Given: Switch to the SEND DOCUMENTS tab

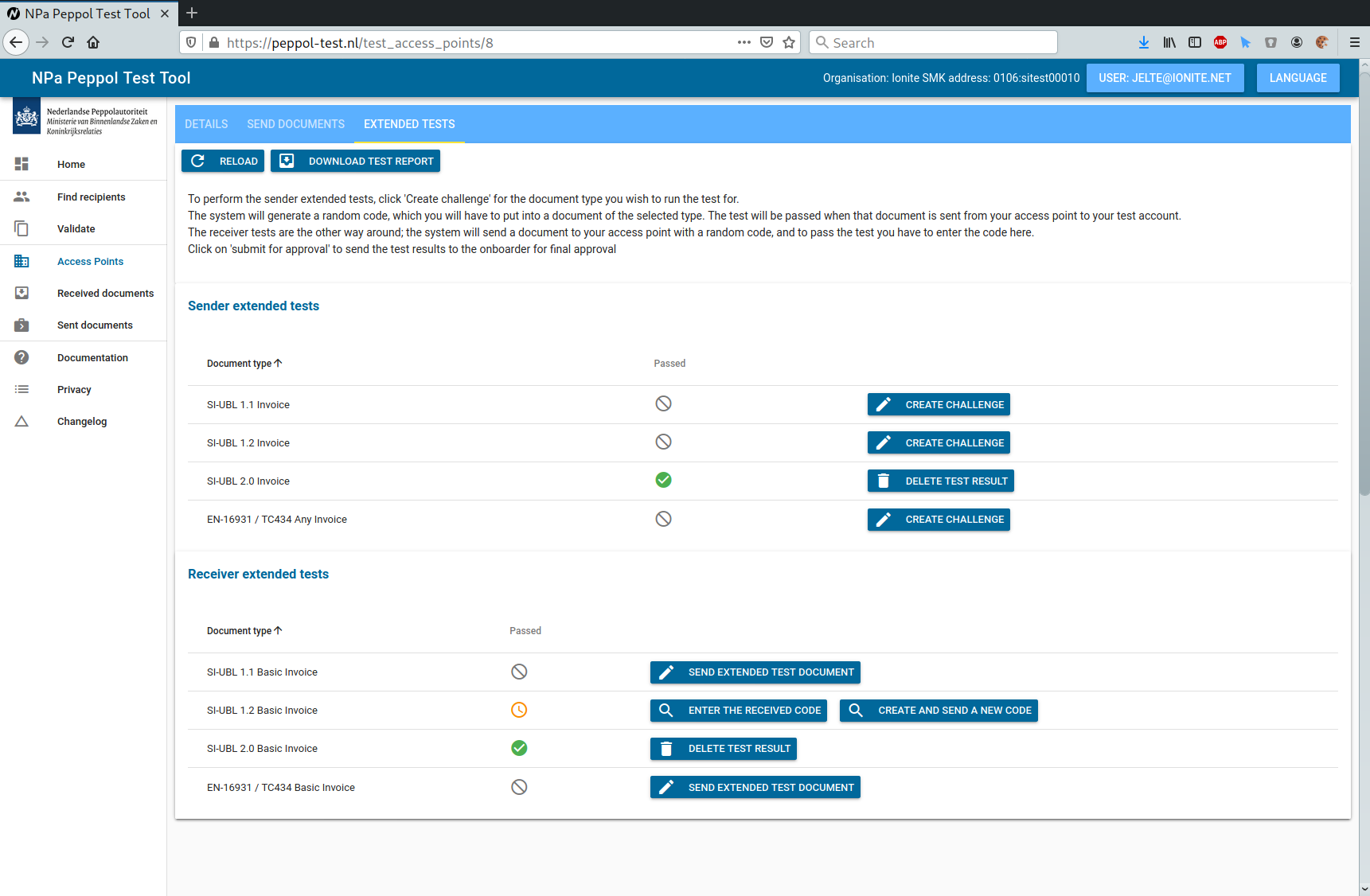Looking at the screenshot, I should click(295, 124).
